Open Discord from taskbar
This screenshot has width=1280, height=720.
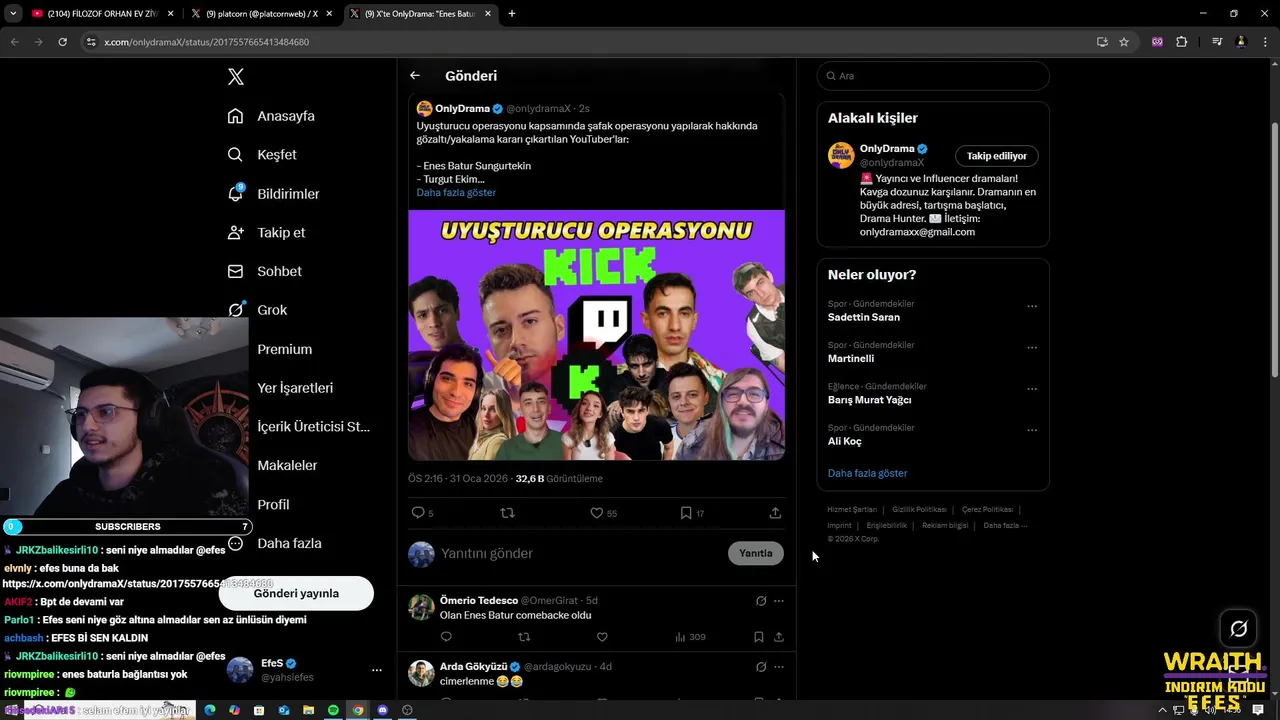point(382,710)
